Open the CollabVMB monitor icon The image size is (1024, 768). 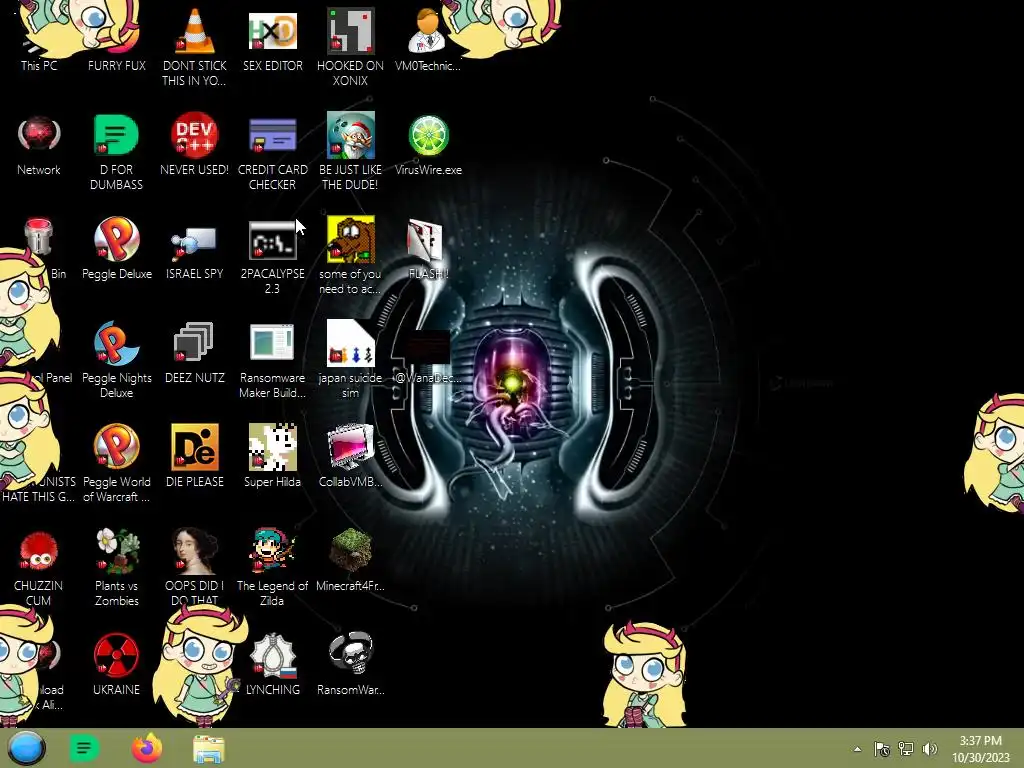click(x=351, y=456)
